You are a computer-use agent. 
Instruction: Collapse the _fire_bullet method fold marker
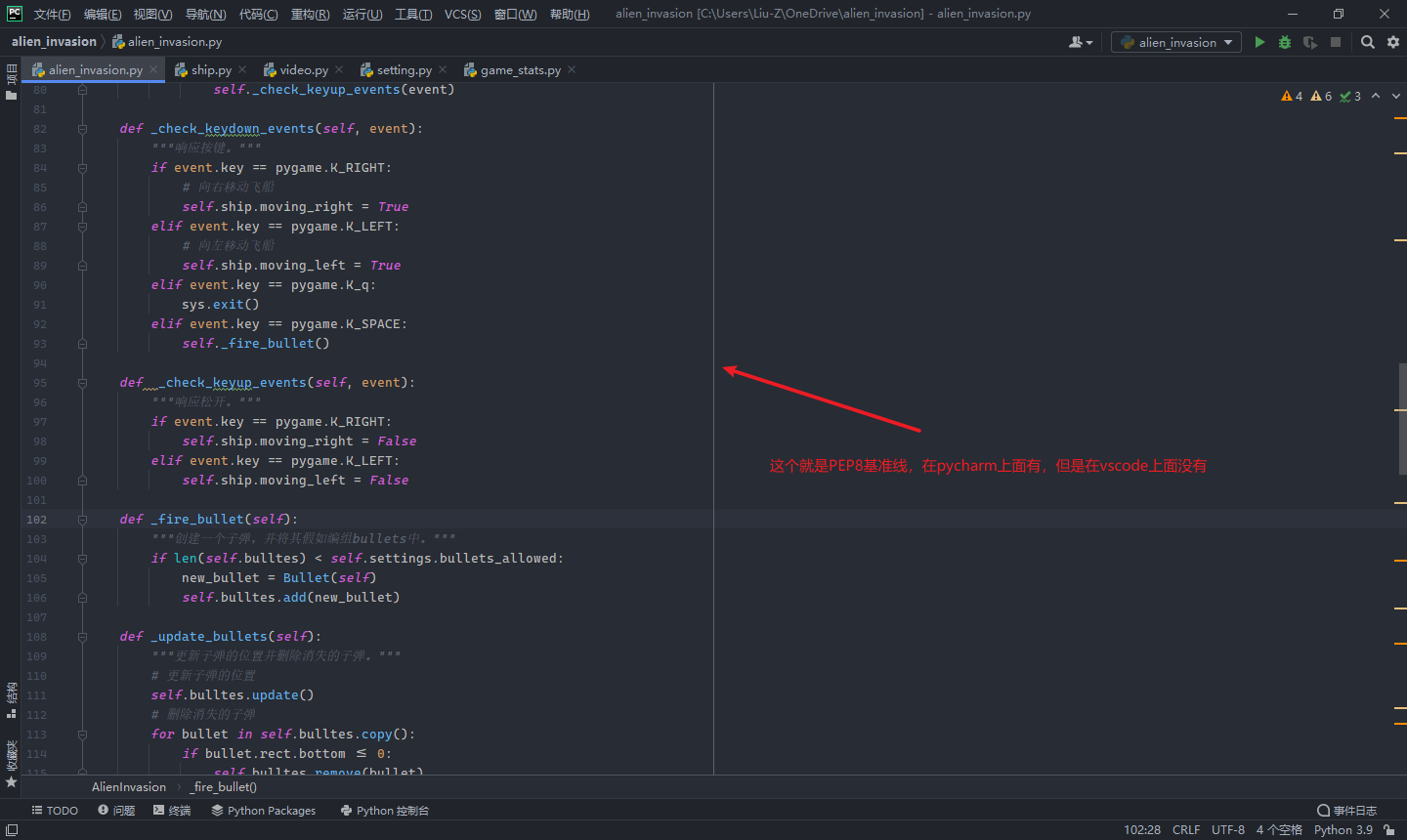click(82, 520)
